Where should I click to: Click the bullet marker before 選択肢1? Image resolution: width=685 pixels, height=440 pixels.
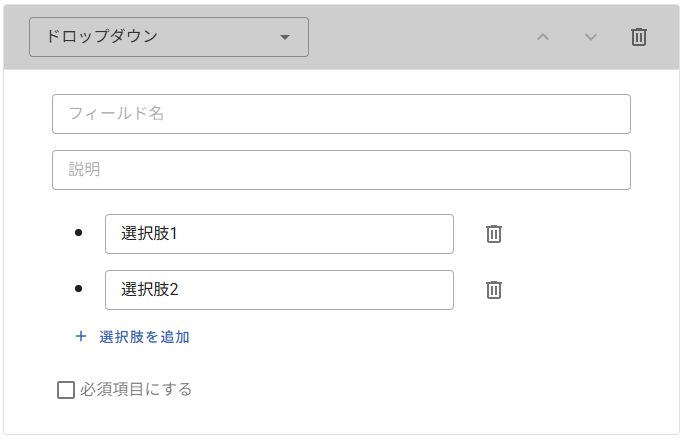pos(80,234)
